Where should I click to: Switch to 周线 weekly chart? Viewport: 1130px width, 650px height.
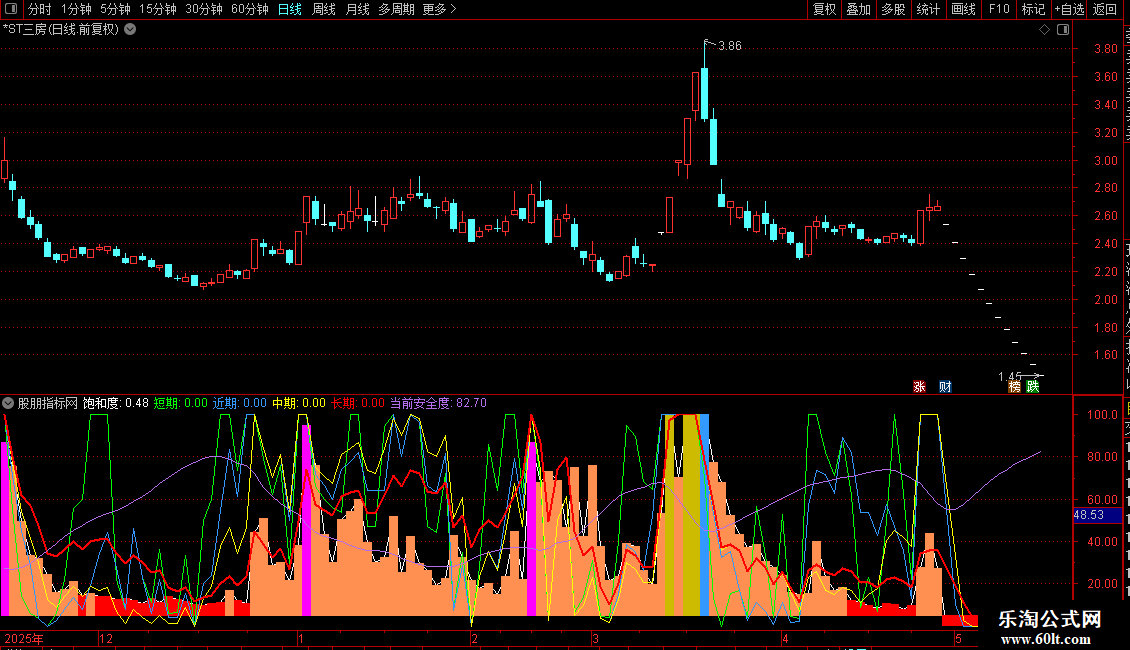point(324,9)
